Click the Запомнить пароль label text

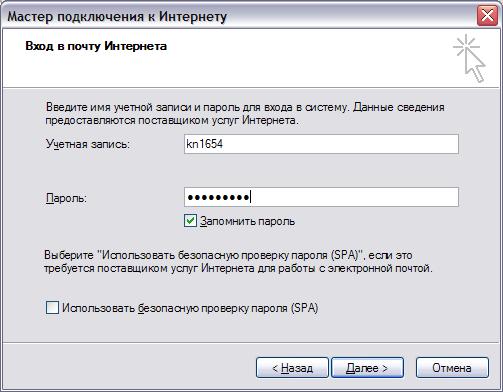[x=247, y=221]
